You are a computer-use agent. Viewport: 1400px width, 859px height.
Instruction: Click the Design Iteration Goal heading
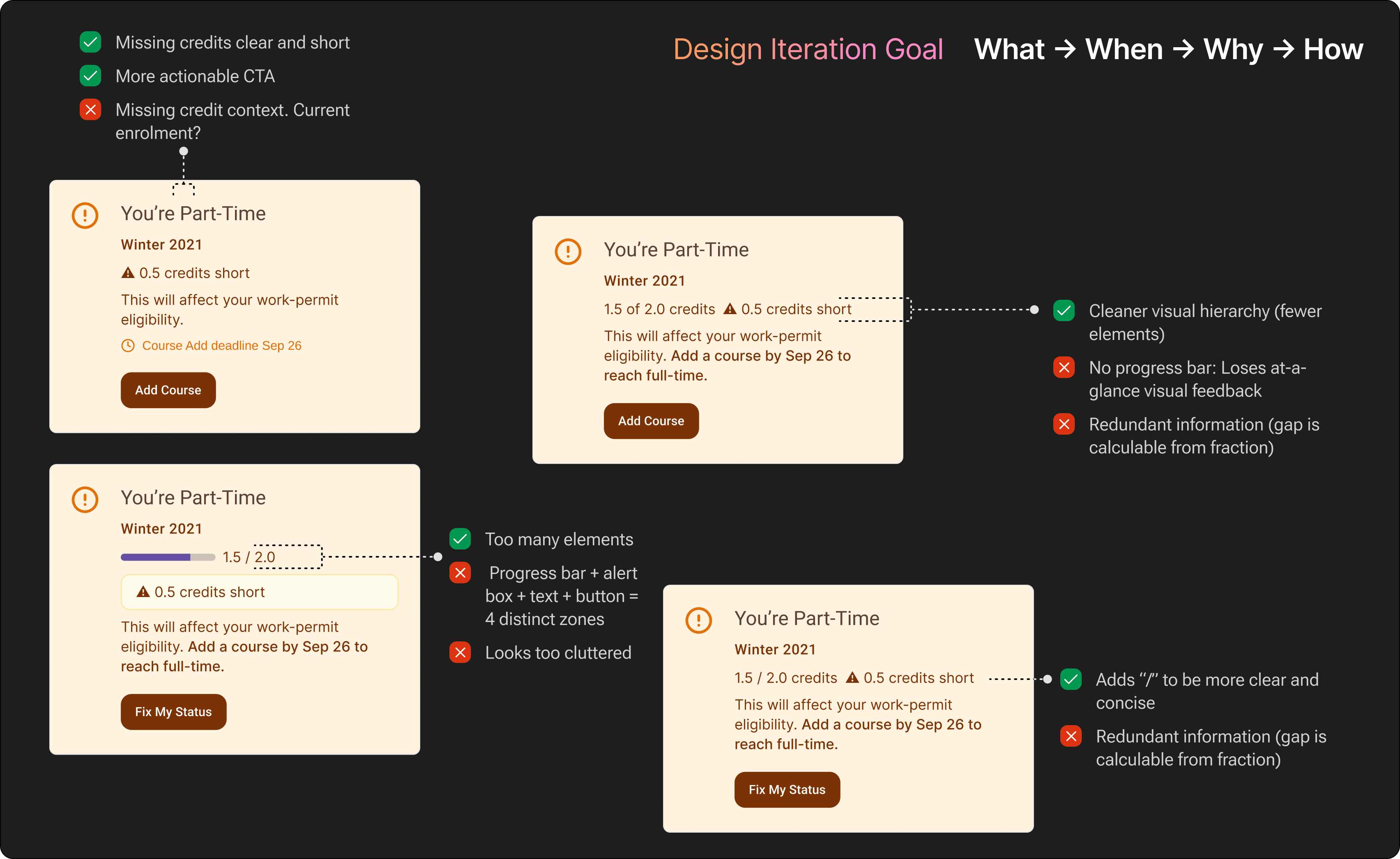pyautogui.click(x=808, y=49)
